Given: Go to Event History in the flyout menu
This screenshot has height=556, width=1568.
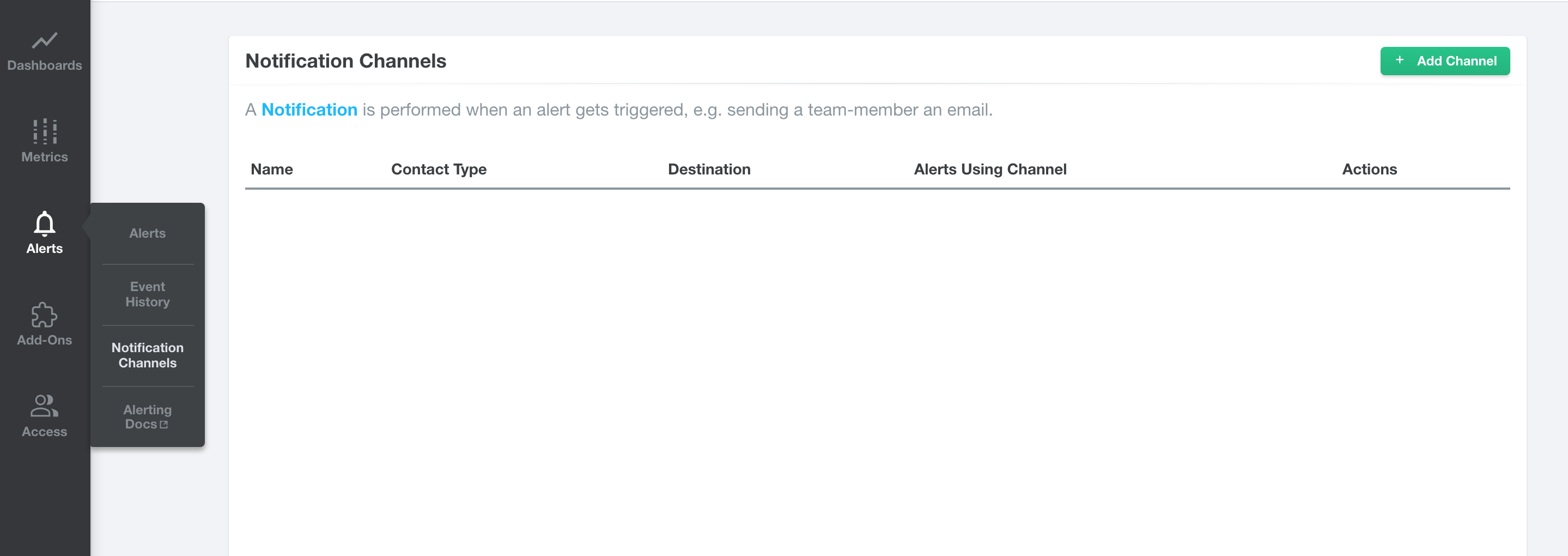Looking at the screenshot, I should point(147,294).
